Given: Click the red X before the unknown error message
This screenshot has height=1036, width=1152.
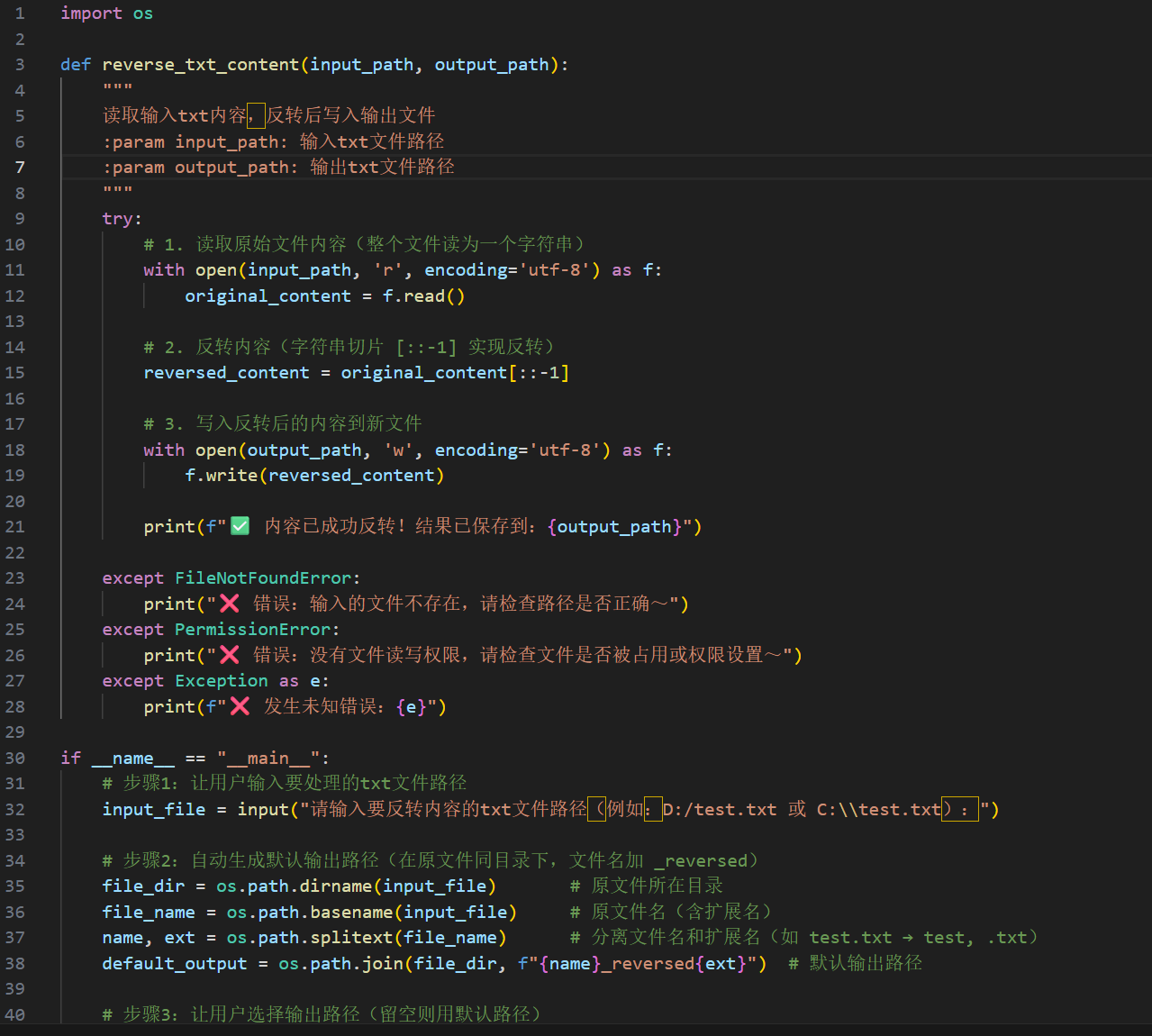Looking at the screenshot, I should tap(240, 706).
